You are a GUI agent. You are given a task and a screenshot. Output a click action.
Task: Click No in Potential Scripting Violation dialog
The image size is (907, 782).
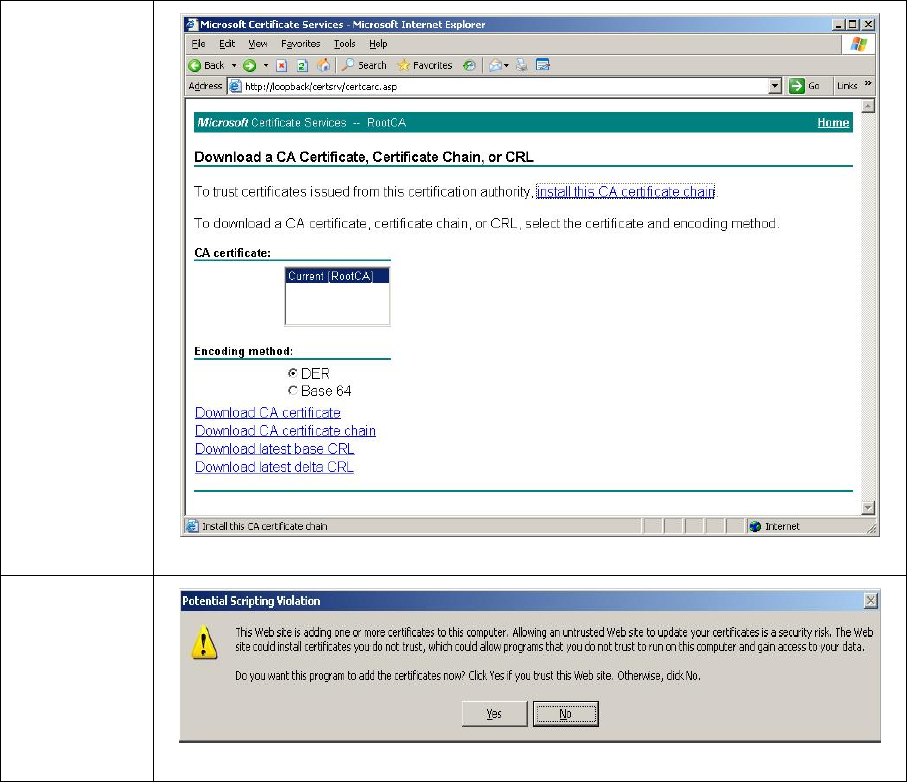[x=566, y=714]
